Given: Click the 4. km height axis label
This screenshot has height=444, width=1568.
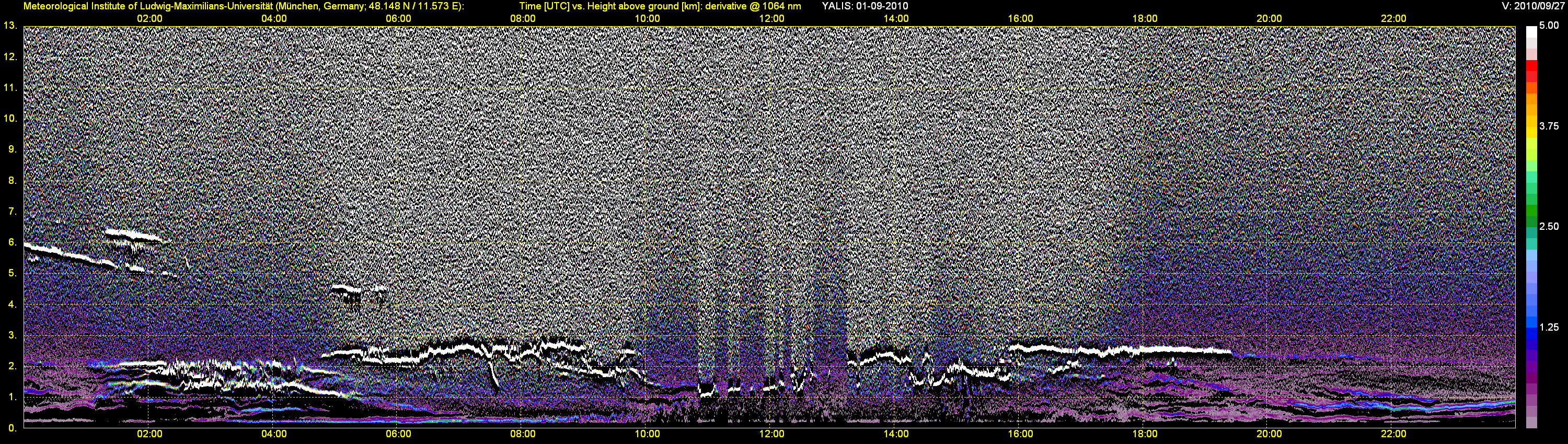Looking at the screenshot, I should pyautogui.click(x=13, y=304).
